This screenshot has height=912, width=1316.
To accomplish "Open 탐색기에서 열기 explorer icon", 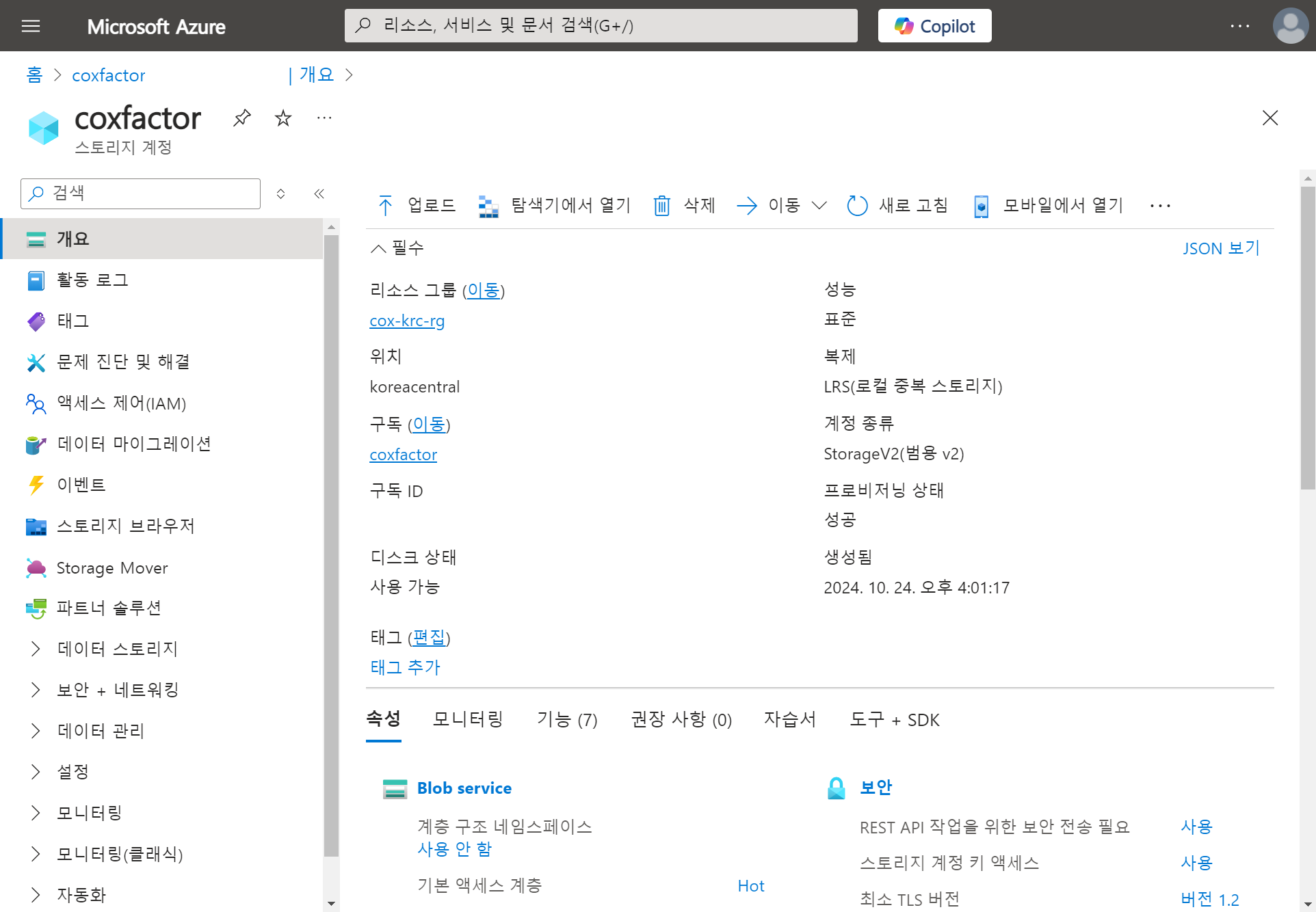I will (x=488, y=206).
